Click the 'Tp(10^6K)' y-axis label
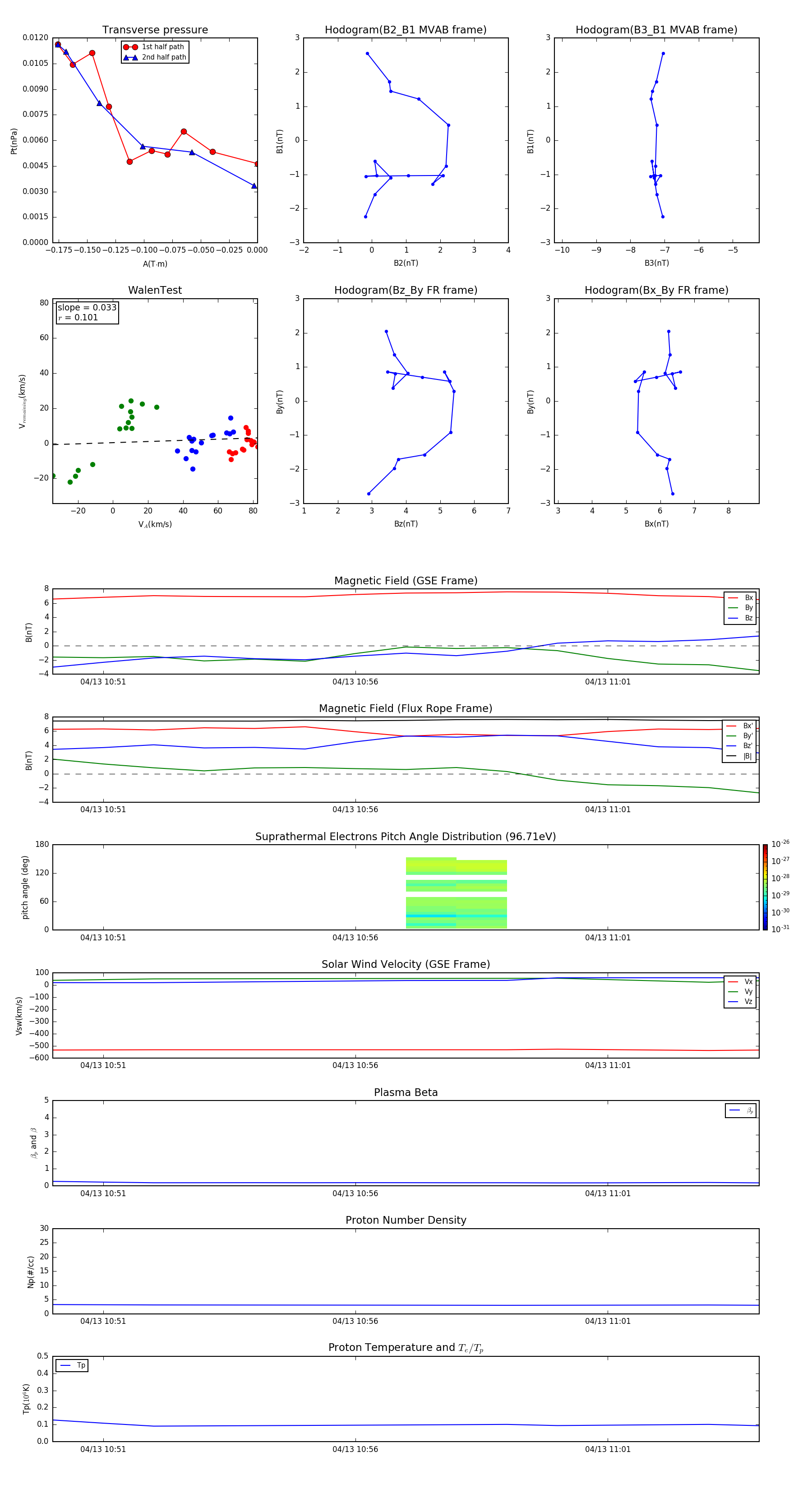 [26, 1399]
